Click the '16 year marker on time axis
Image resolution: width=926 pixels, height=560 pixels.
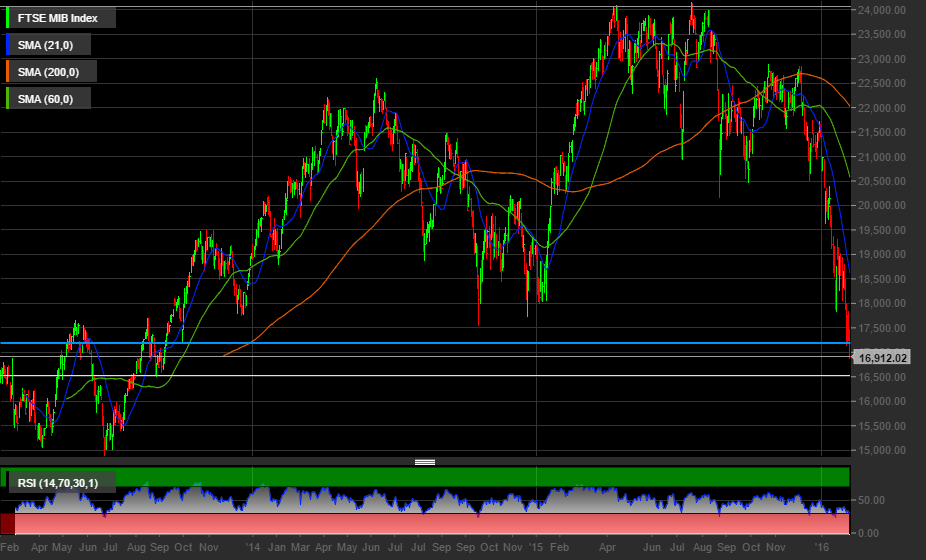click(x=822, y=548)
